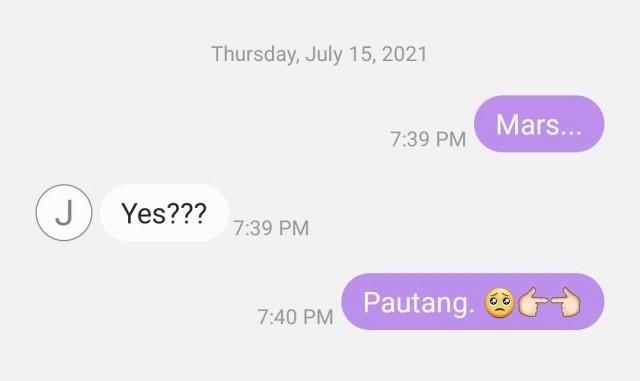This screenshot has height=381, width=640.
Task: Tap the 'Yes???' received message bubble
Action: 164,212
